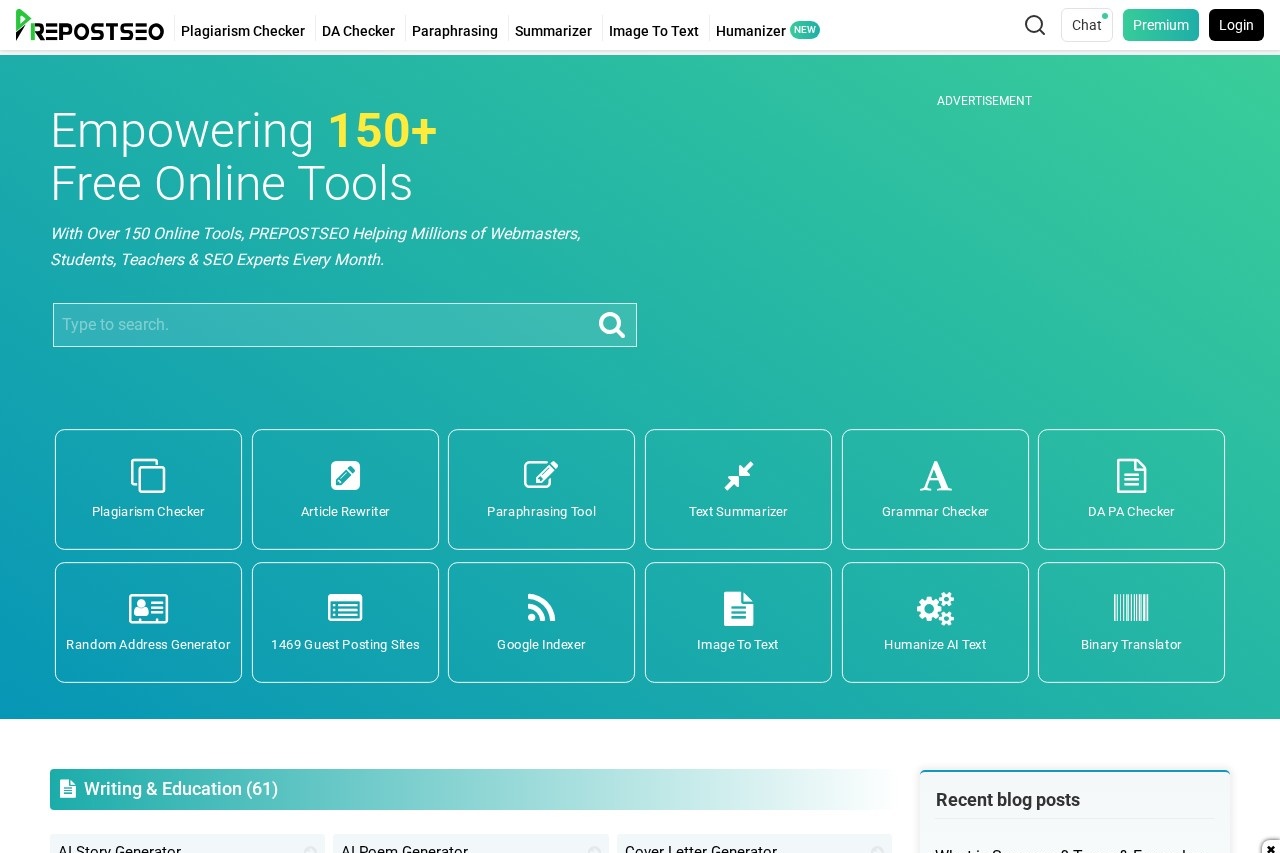Open Humanizer NEW nav item

click(x=768, y=31)
